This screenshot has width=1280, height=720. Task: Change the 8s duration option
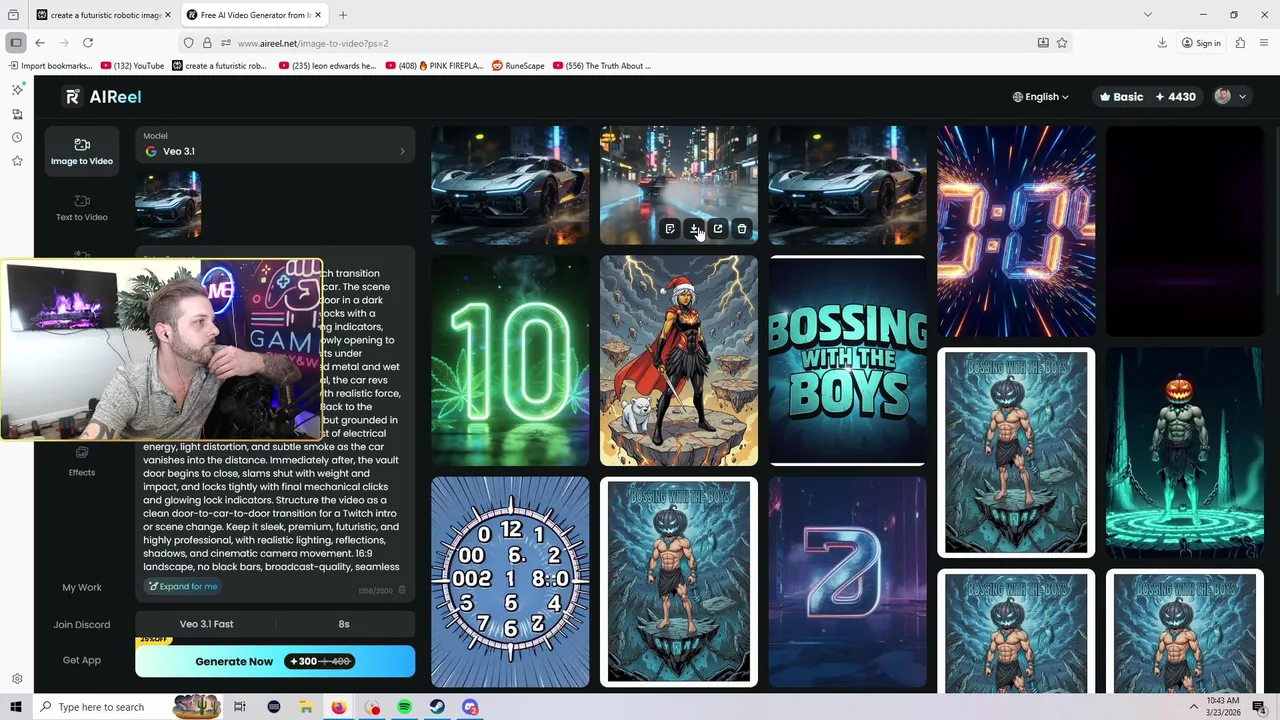[x=344, y=624]
